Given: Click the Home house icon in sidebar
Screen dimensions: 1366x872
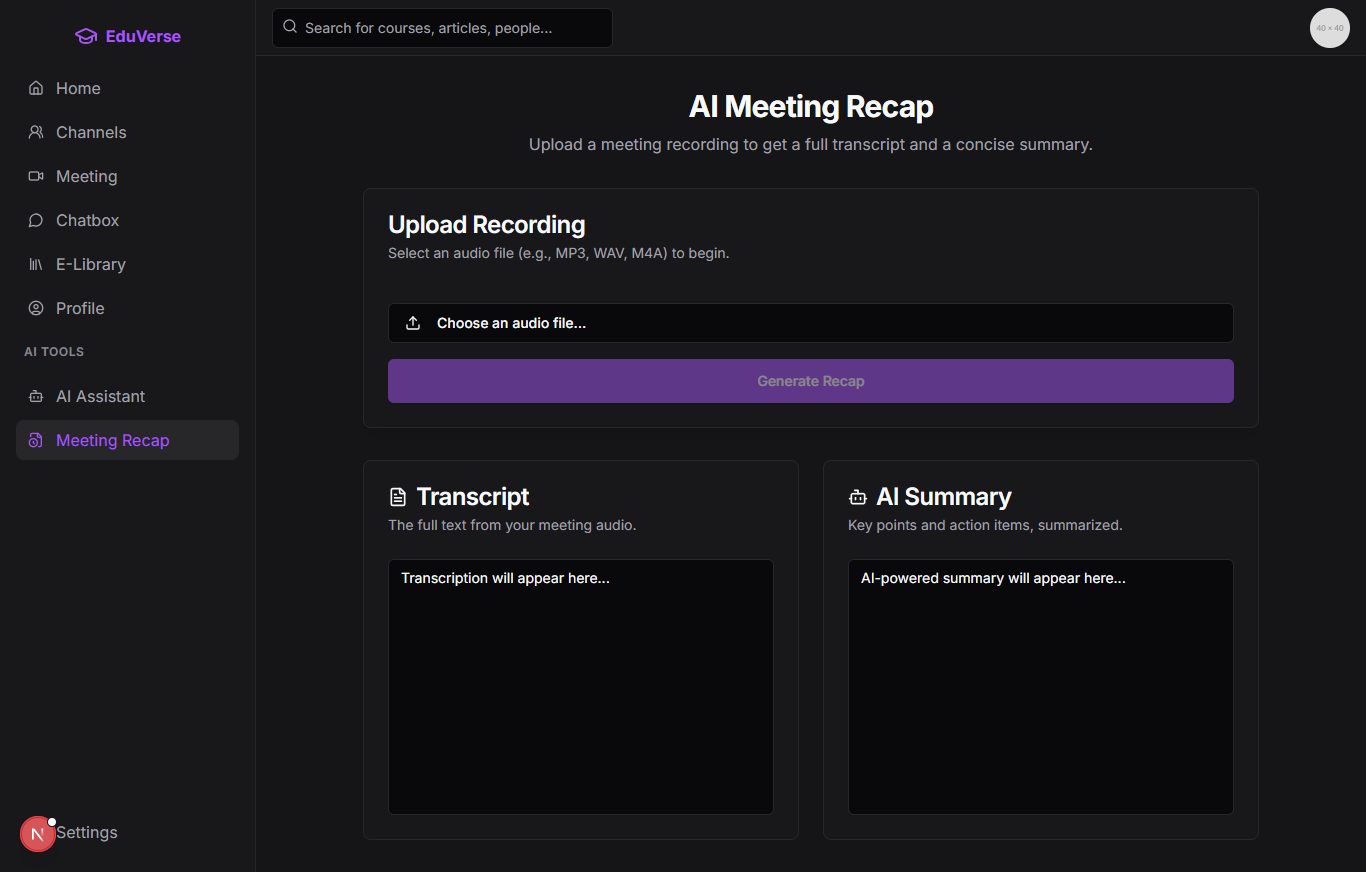Looking at the screenshot, I should pos(36,88).
